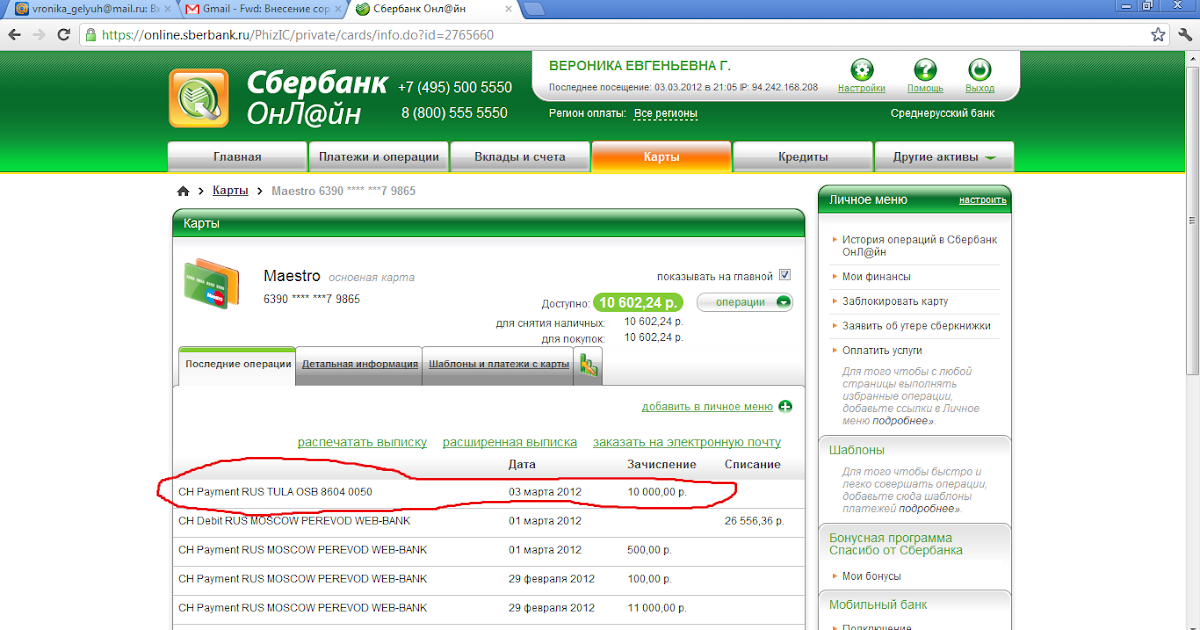
Task: Reload the page with refresh icon
Action: pos(63,34)
